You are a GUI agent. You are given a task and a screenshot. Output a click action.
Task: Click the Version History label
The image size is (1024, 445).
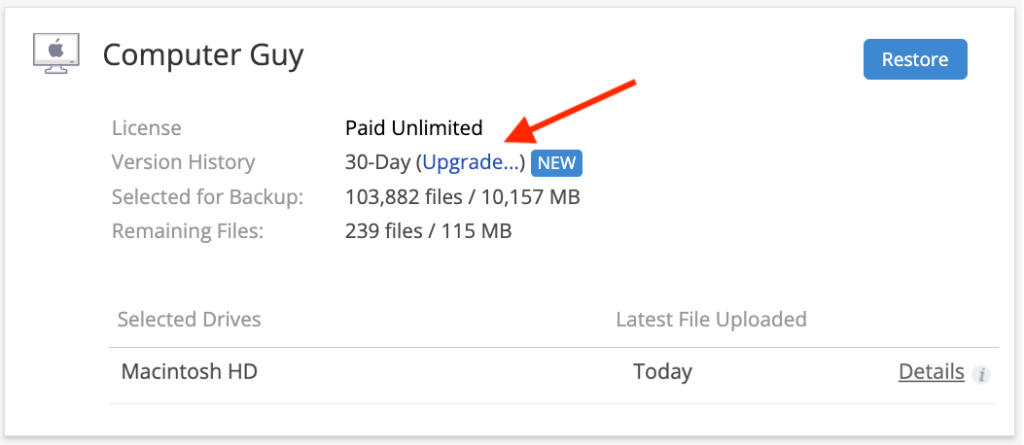(x=184, y=162)
